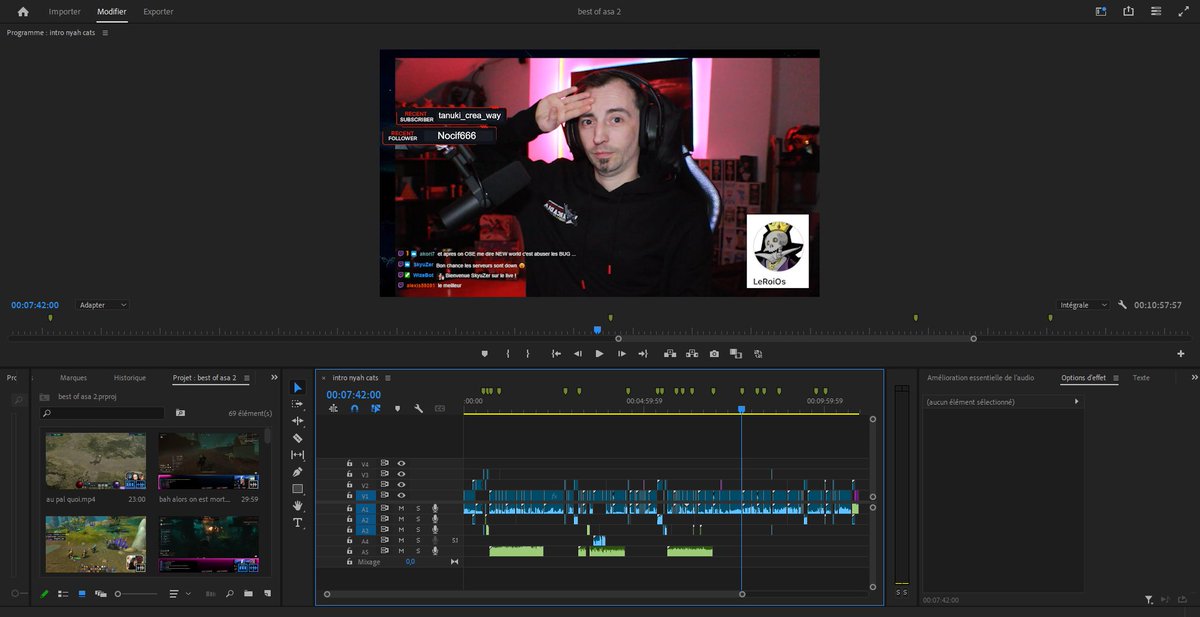Open Program monitor settings wrench
This screenshot has height=617, width=1200.
1123,305
